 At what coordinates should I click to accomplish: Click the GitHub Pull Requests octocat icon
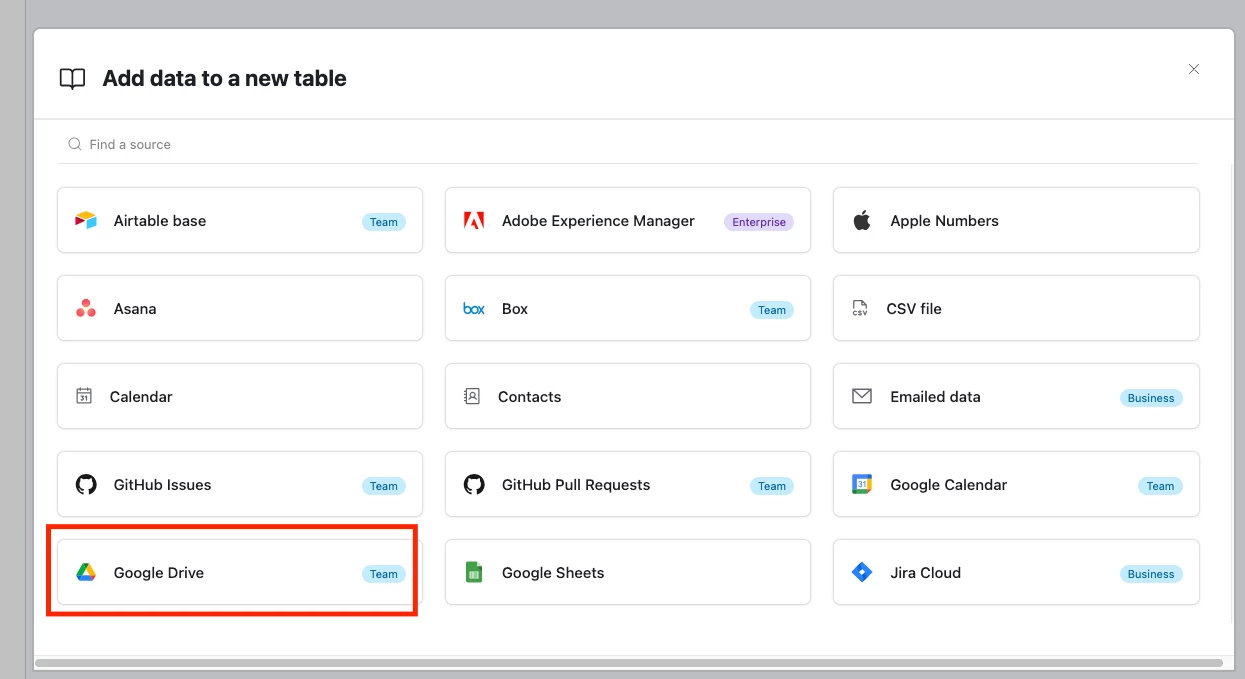(x=474, y=485)
